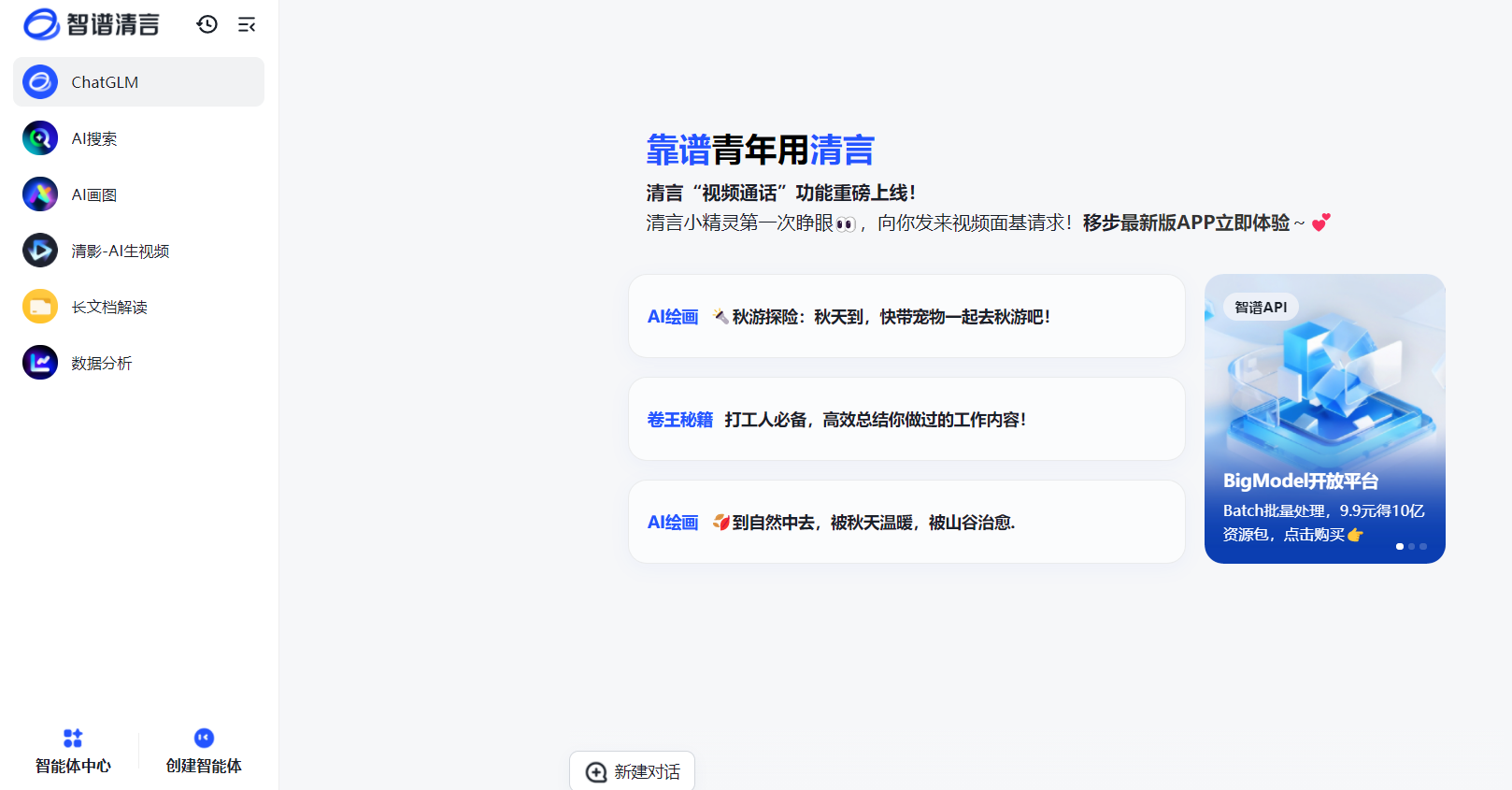Image resolution: width=1512 pixels, height=790 pixels.
Task: Open the 到自然中去 AI绘画 prompt card
Action: pos(906,522)
